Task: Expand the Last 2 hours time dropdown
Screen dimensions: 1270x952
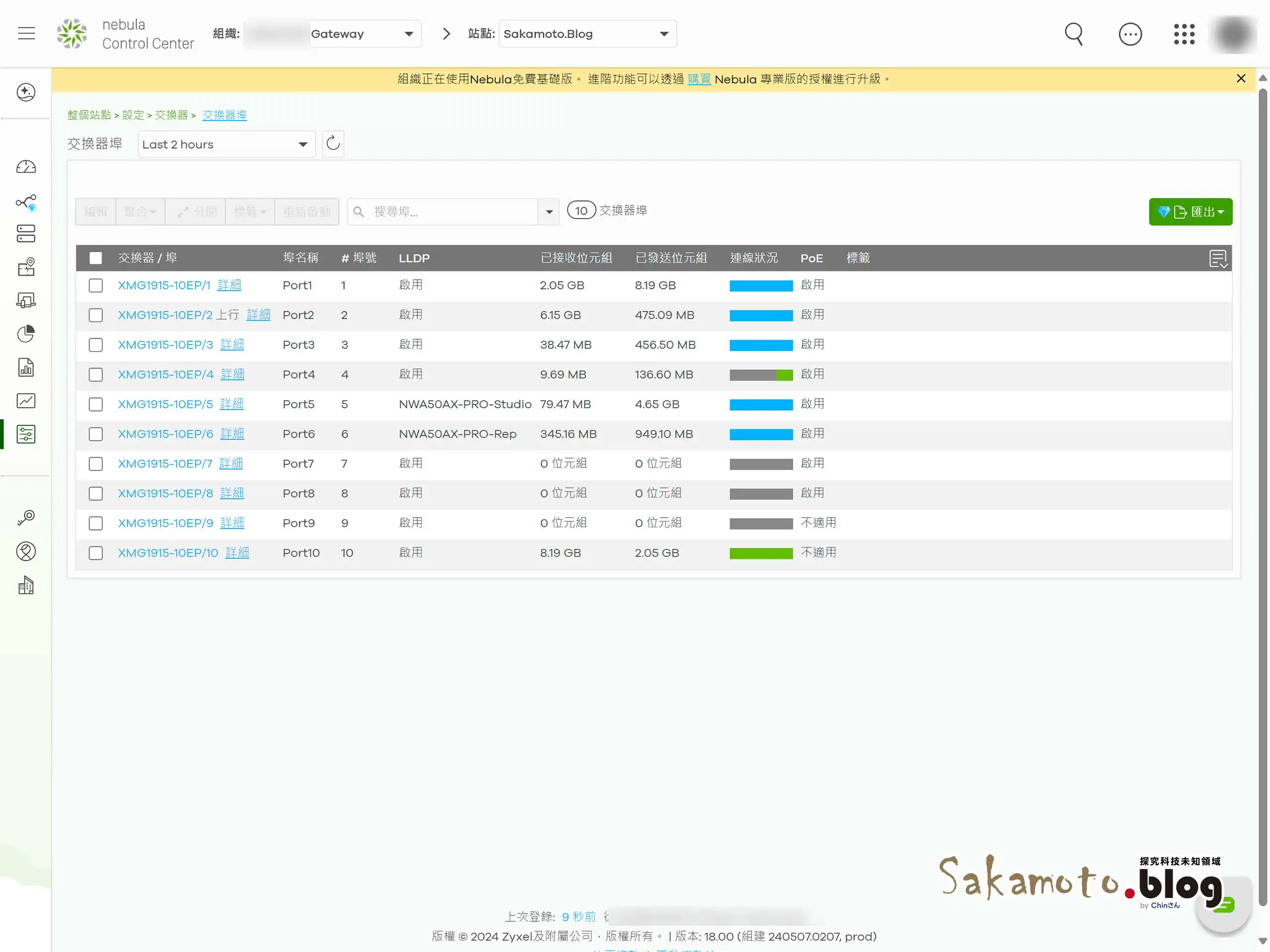Action: click(226, 144)
